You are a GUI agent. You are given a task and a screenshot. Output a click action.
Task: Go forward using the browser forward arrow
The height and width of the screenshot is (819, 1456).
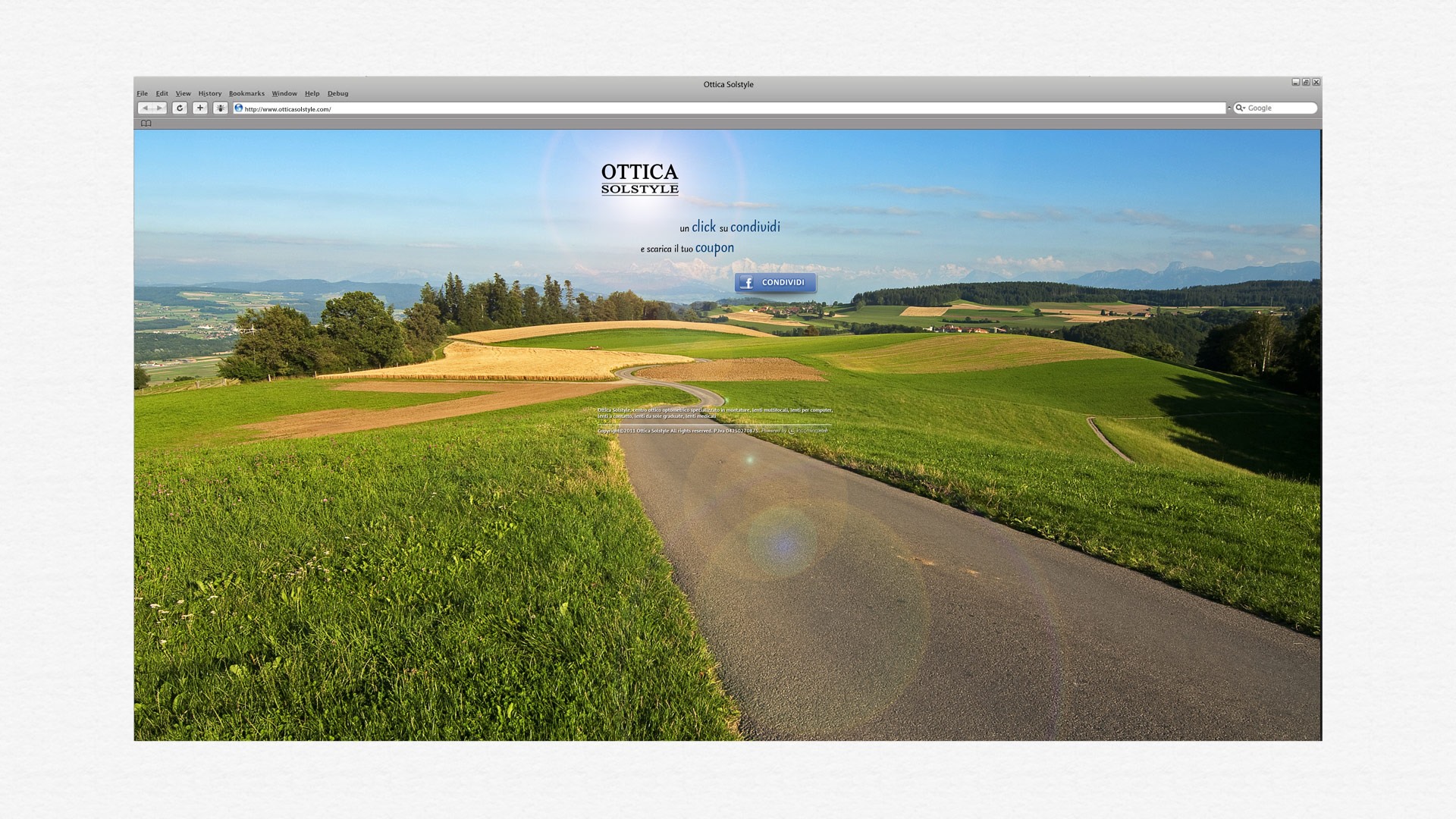point(159,108)
